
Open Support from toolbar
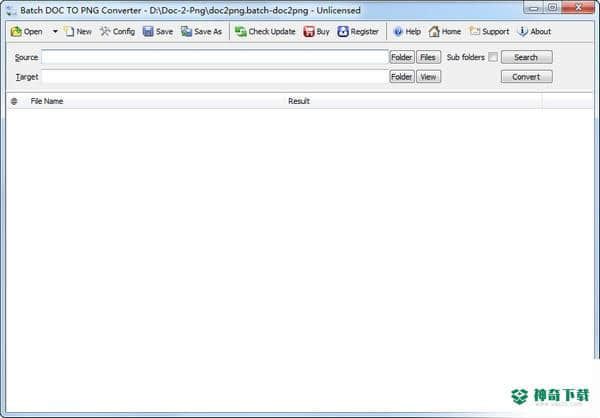pos(489,32)
